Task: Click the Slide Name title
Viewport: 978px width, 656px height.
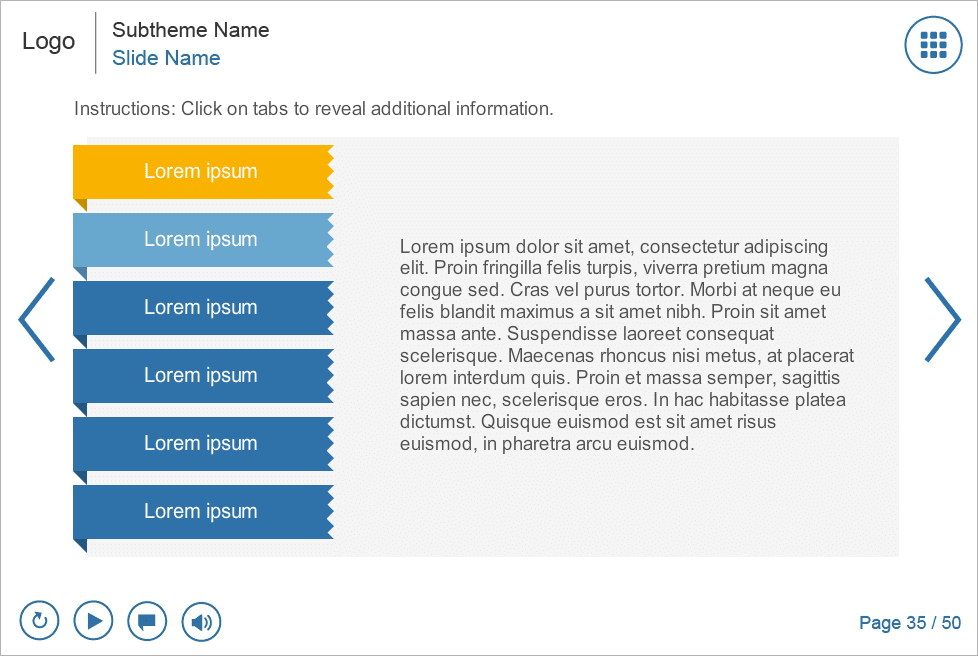Action: point(166,58)
